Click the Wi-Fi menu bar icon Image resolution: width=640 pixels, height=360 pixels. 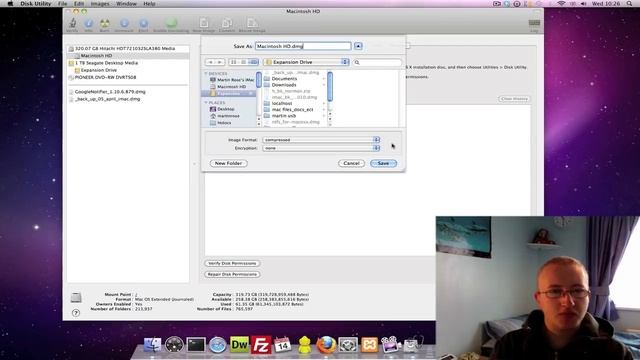pyautogui.click(x=562, y=4)
